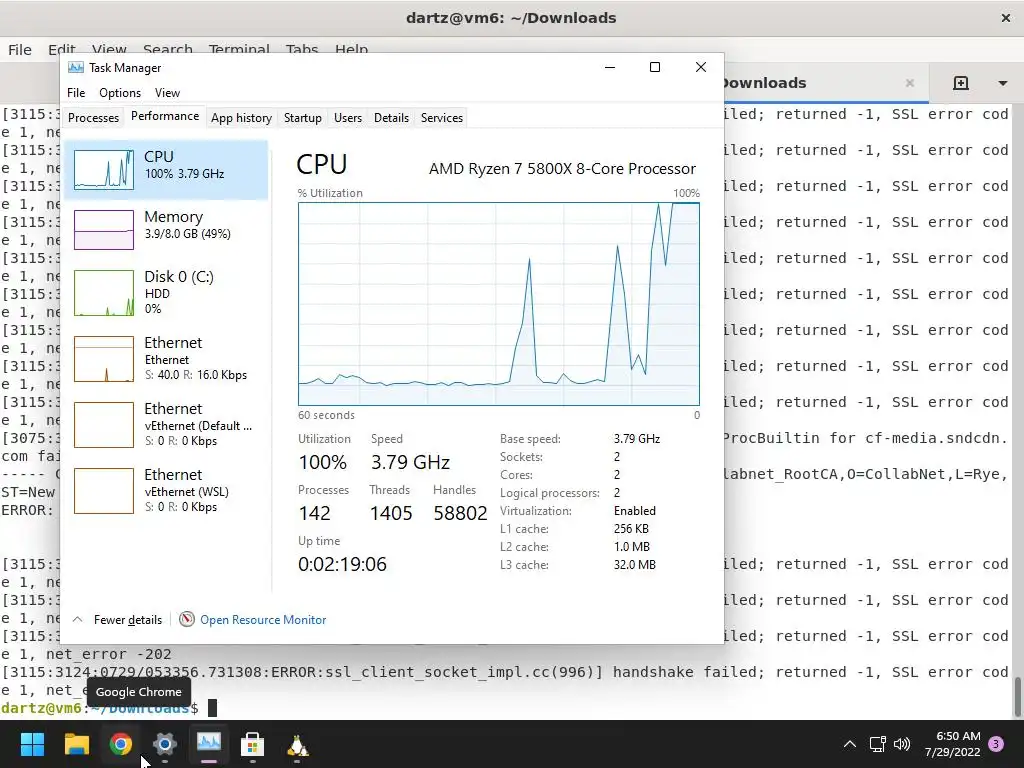Switch to the Startup tab
The image size is (1024, 768).
click(302, 118)
